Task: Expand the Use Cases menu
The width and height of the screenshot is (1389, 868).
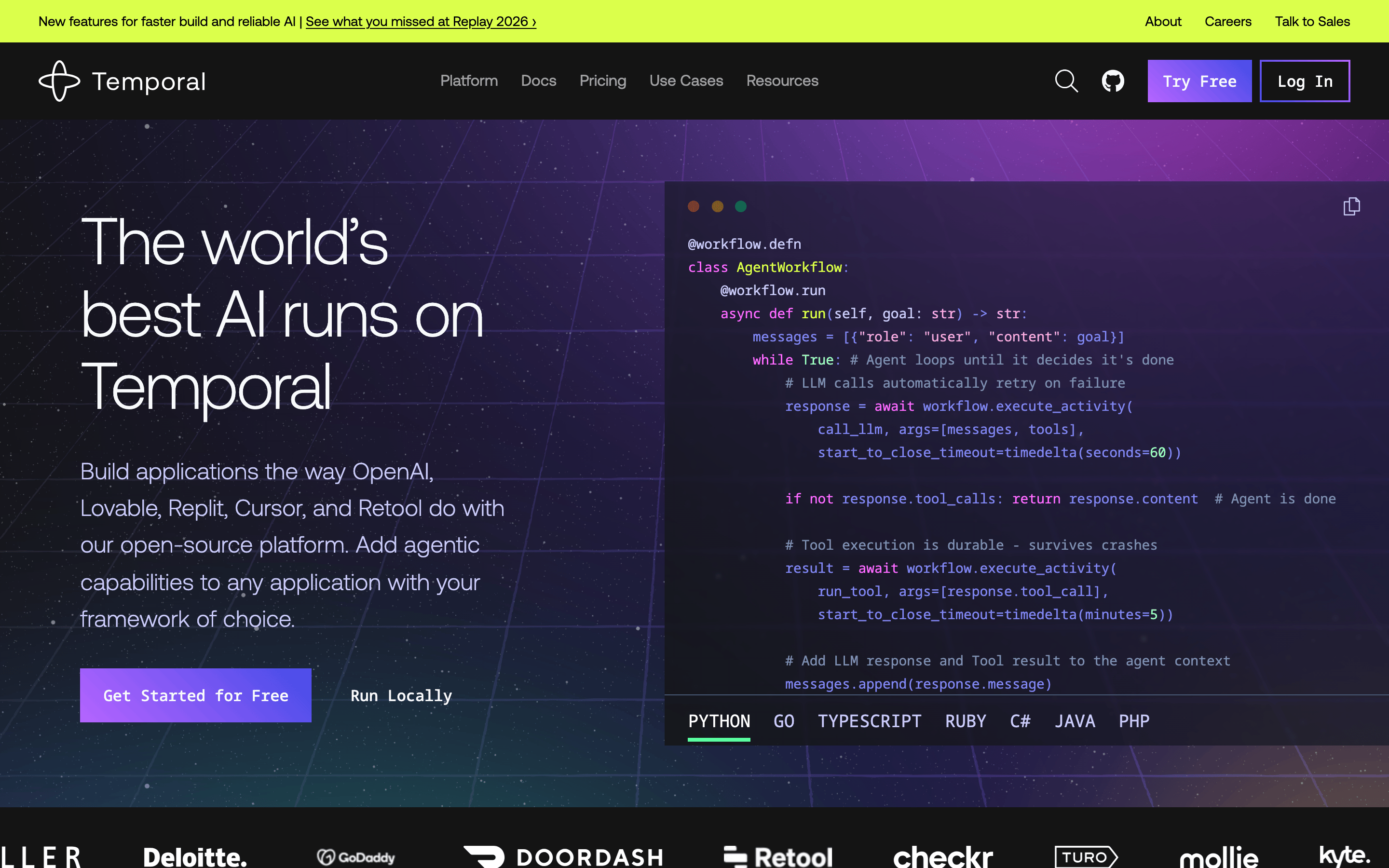Action: tap(686, 81)
